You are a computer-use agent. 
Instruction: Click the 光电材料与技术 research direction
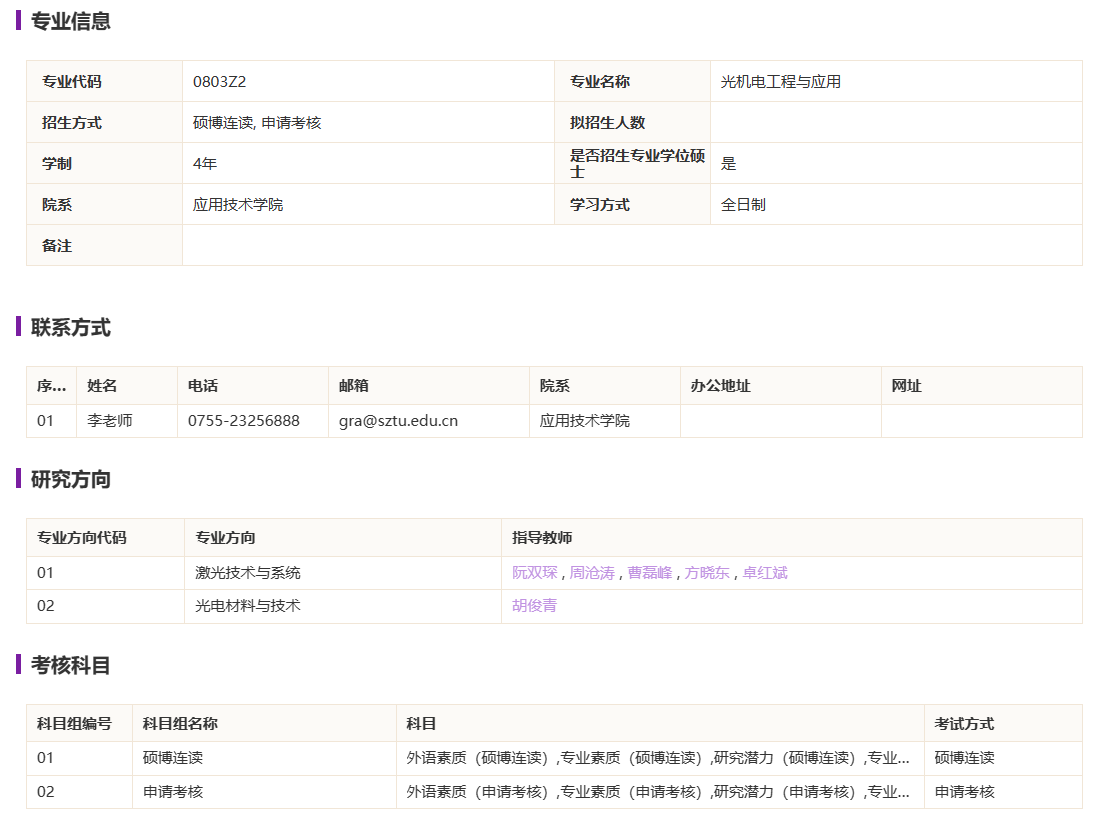coord(247,606)
